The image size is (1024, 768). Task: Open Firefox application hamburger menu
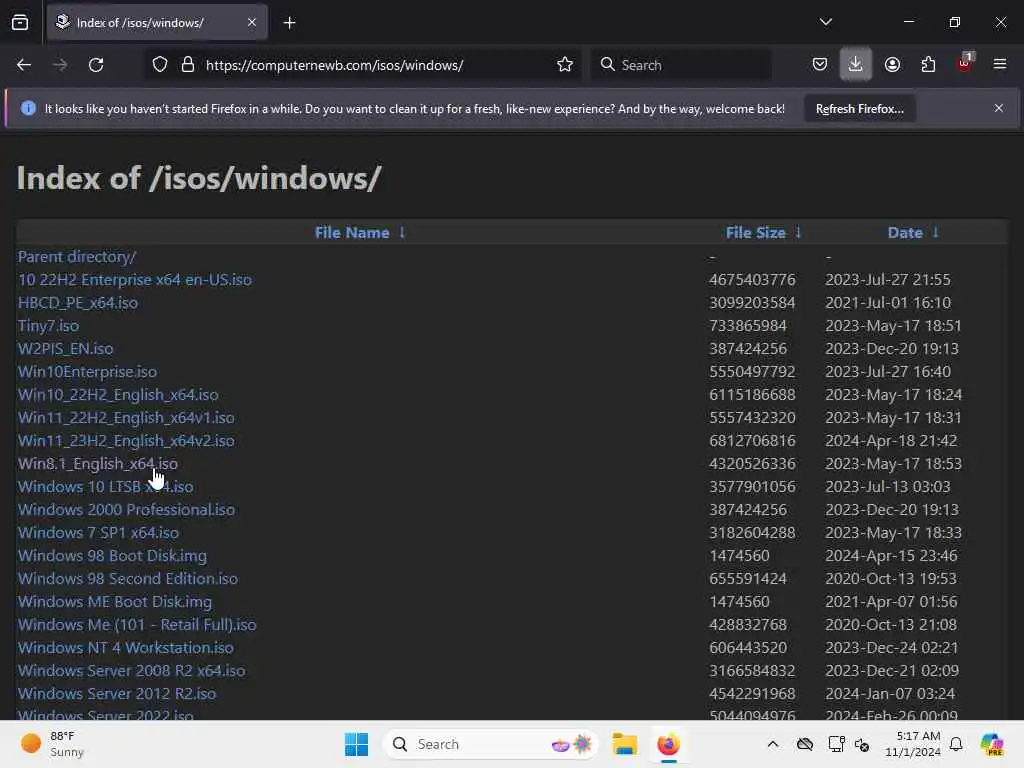[x=999, y=64]
